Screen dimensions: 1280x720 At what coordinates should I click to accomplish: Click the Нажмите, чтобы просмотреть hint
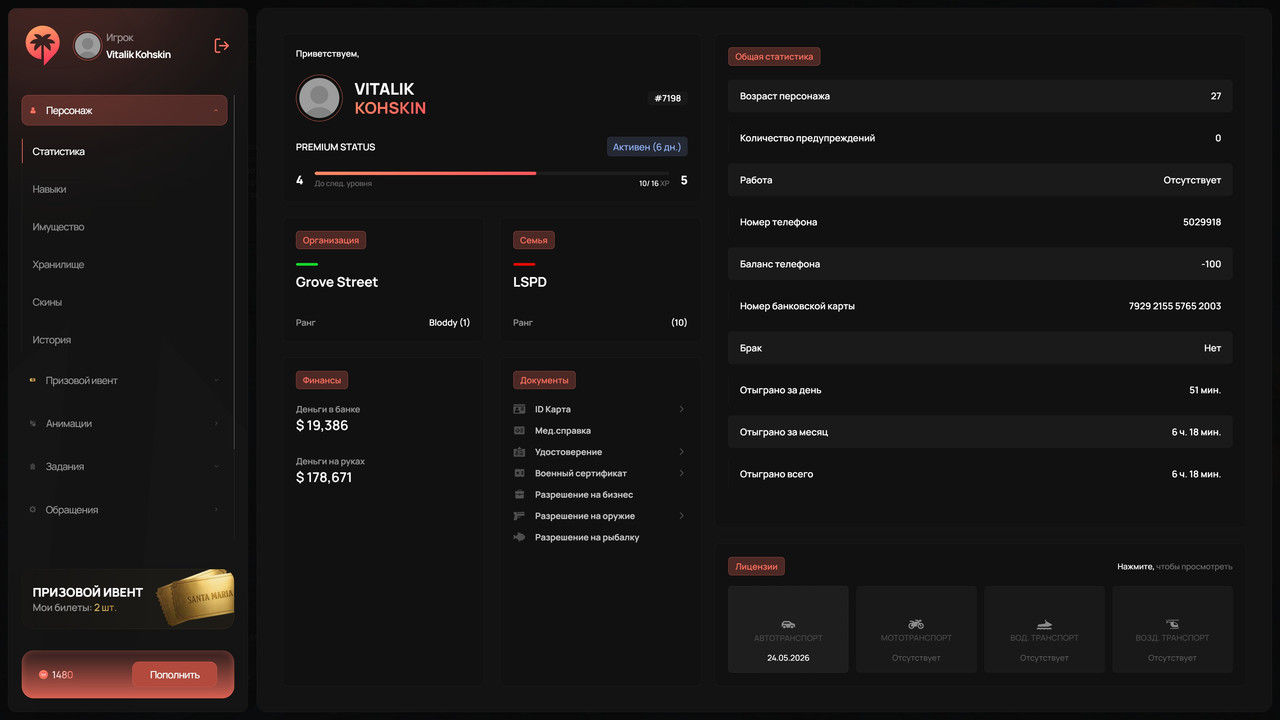(x=1175, y=567)
